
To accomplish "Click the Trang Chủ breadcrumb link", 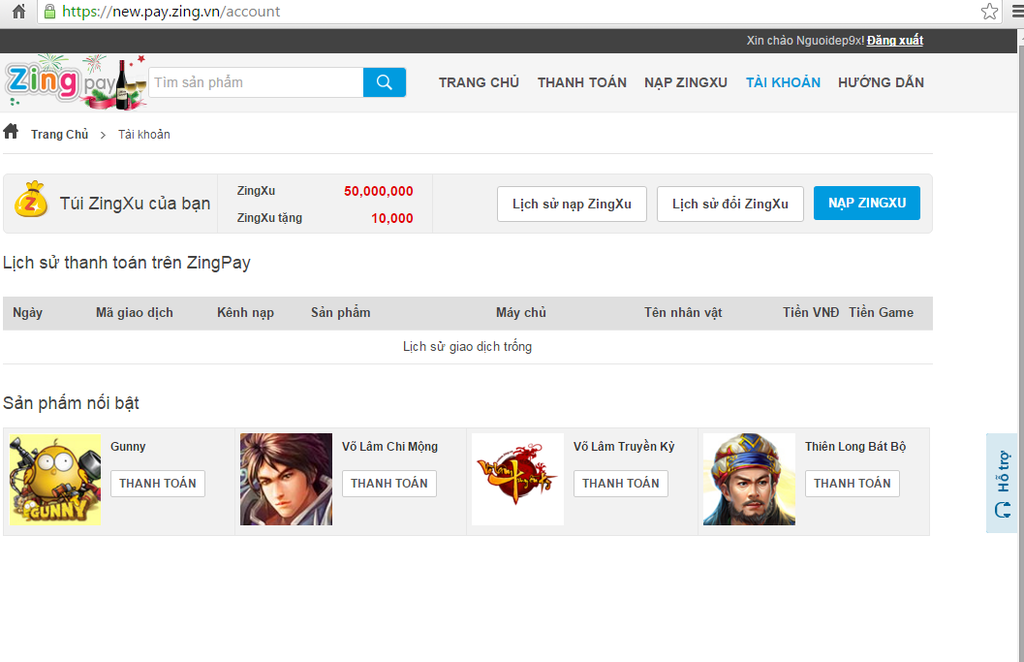I will coord(59,134).
